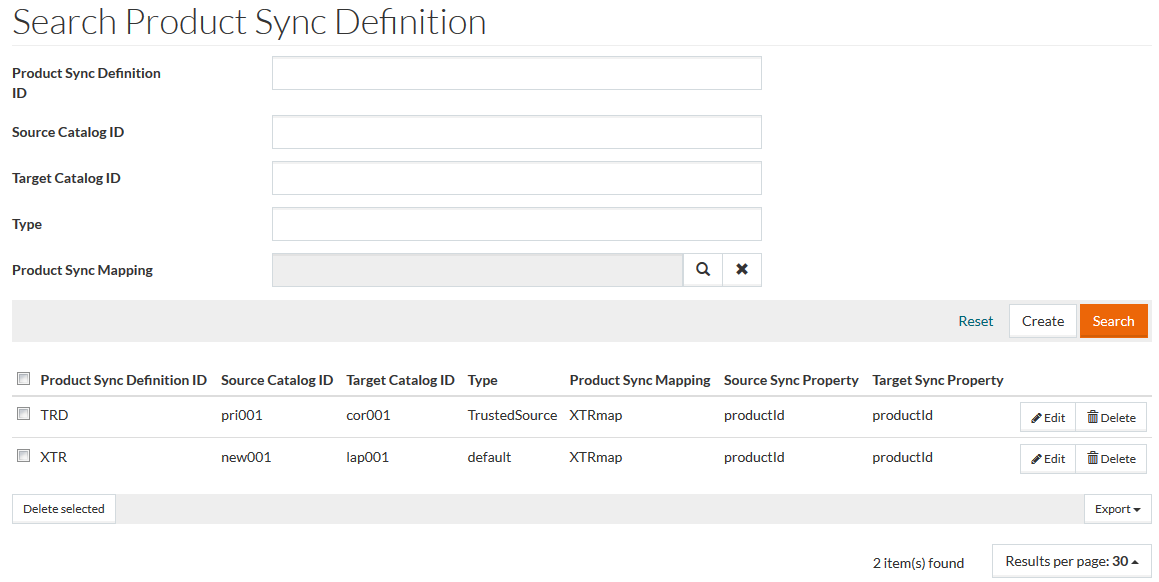Delete the TRD sync definition row
The height and width of the screenshot is (582, 1159).
click(1111, 417)
